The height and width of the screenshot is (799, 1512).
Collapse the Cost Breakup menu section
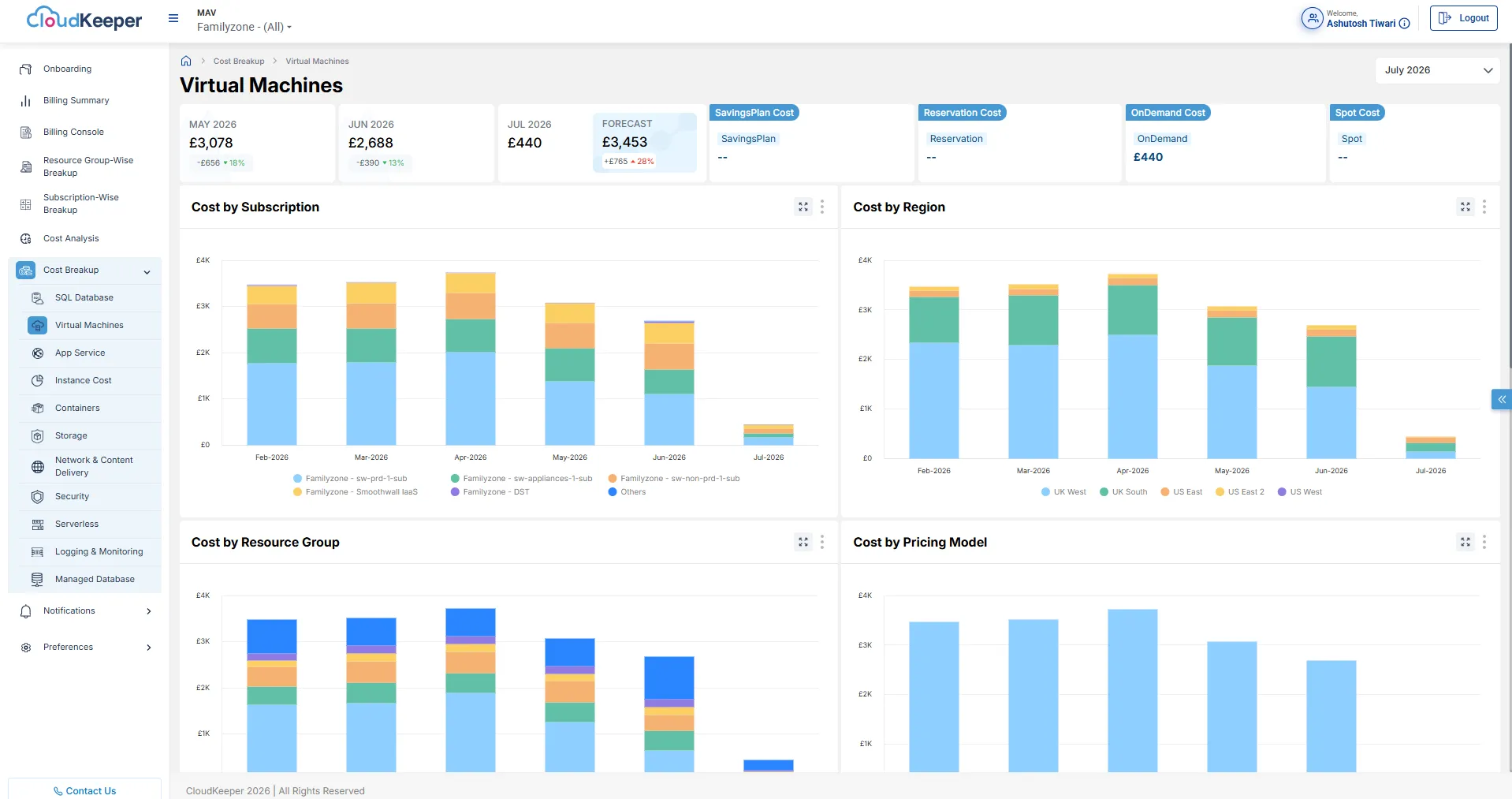pos(147,272)
